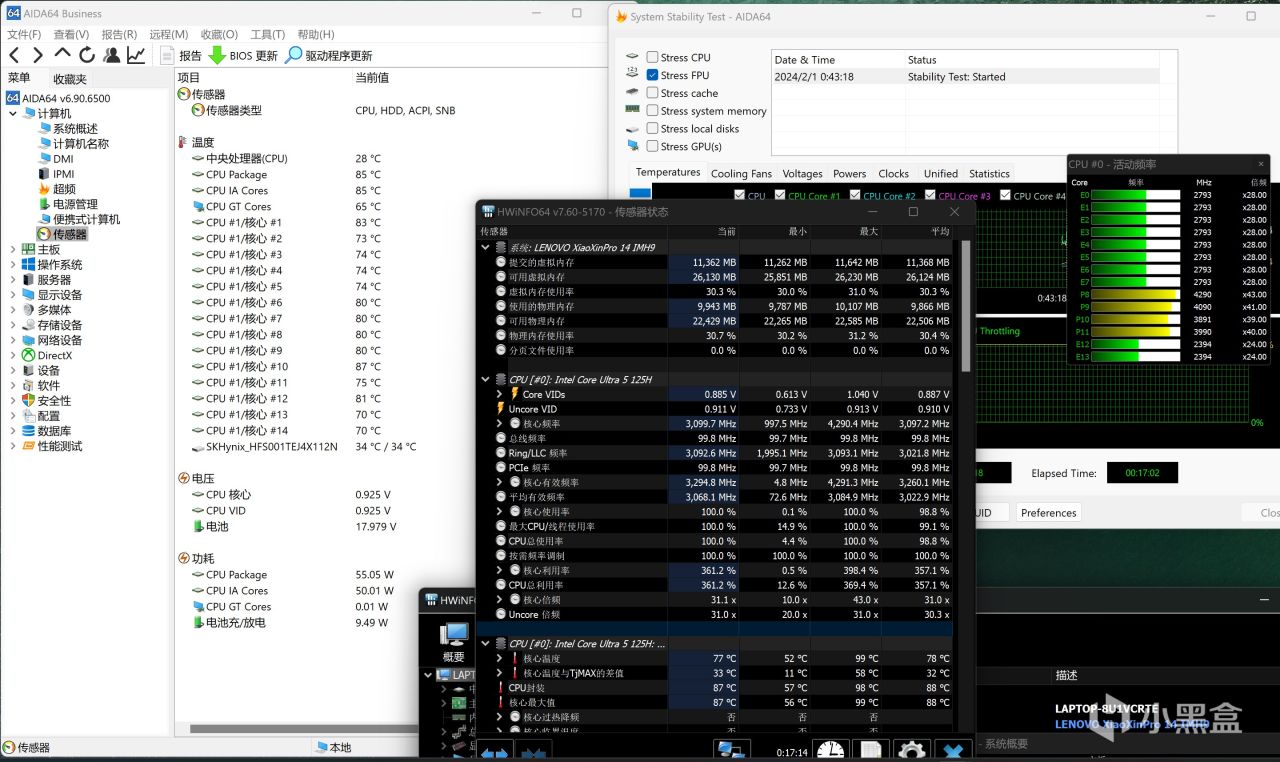The image size is (1280, 762).
Task: Click the HWiNFO network computers icon
Action: (731, 750)
